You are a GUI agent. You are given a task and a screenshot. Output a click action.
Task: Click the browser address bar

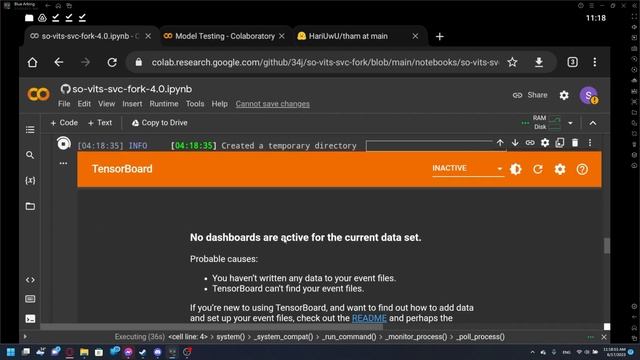(324, 62)
